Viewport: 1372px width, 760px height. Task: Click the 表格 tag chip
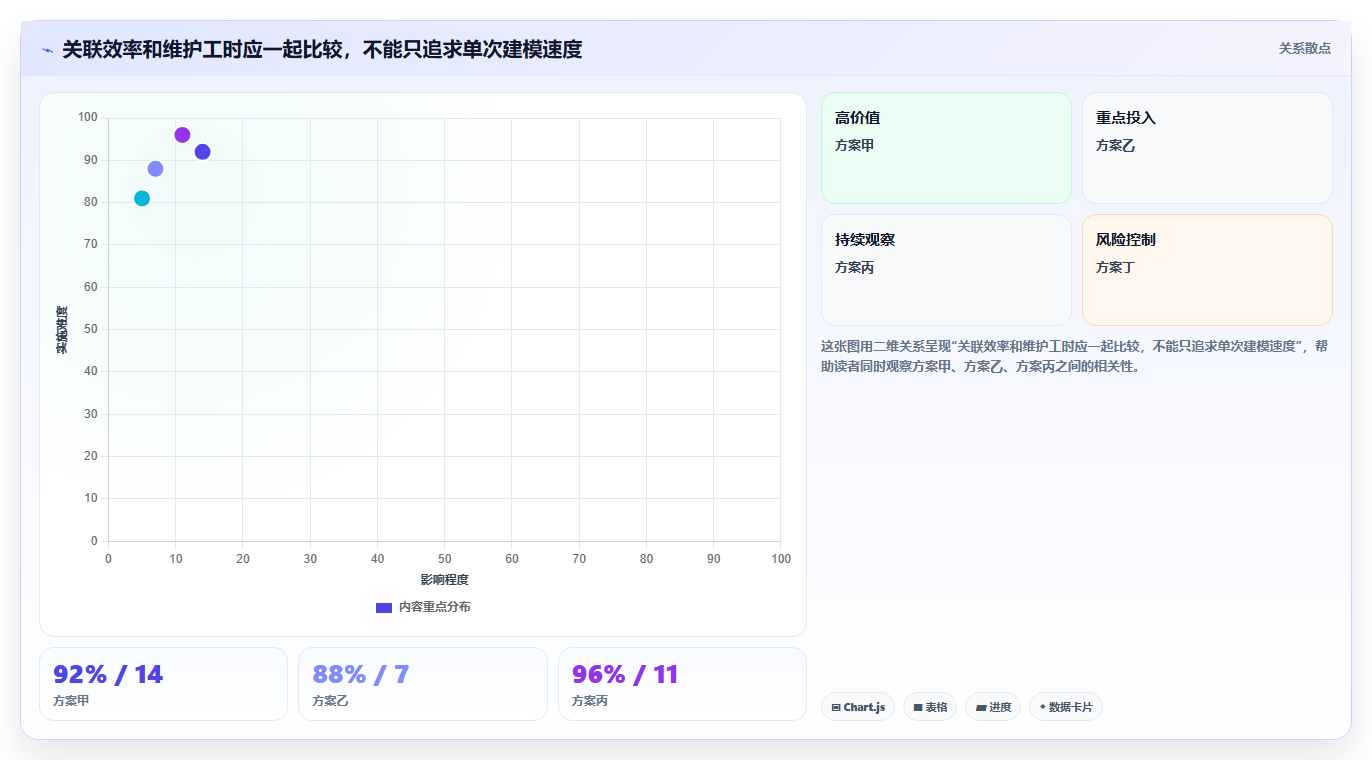[x=930, y=707]
